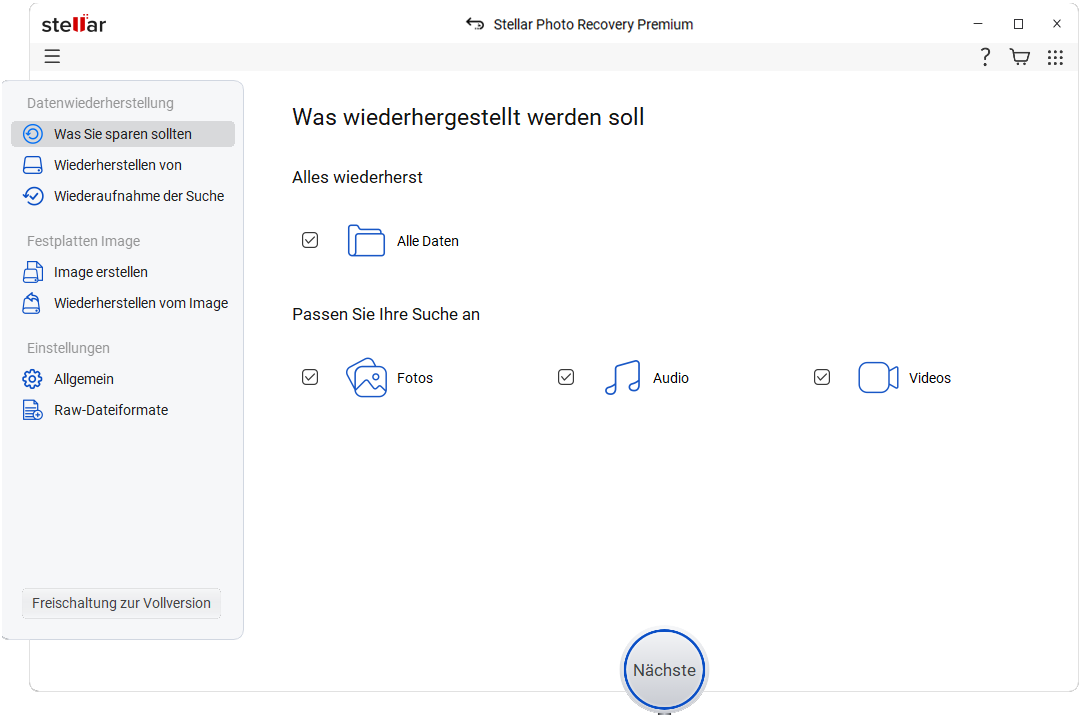The width and height of the screenshot is (1082, 717).
Task: Open the hamburger menu
Action: (52, 57)
